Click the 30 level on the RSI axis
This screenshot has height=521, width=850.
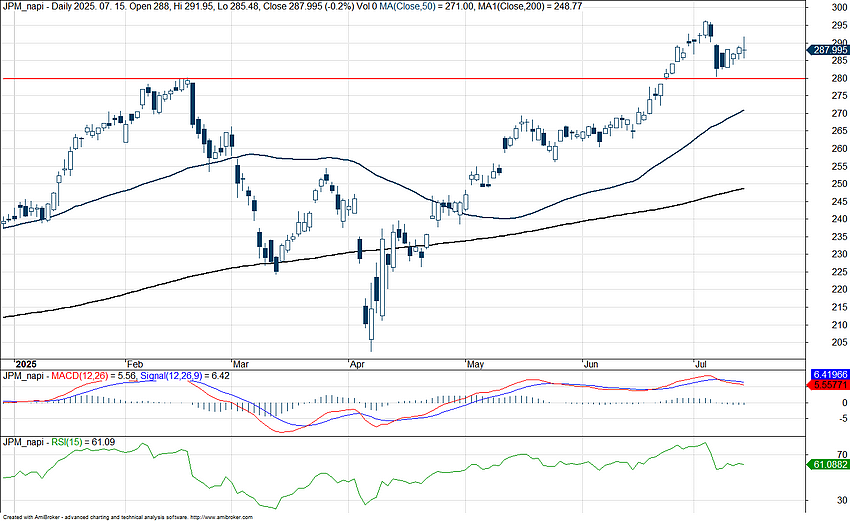pyautogui.click(x=842, y=500)
